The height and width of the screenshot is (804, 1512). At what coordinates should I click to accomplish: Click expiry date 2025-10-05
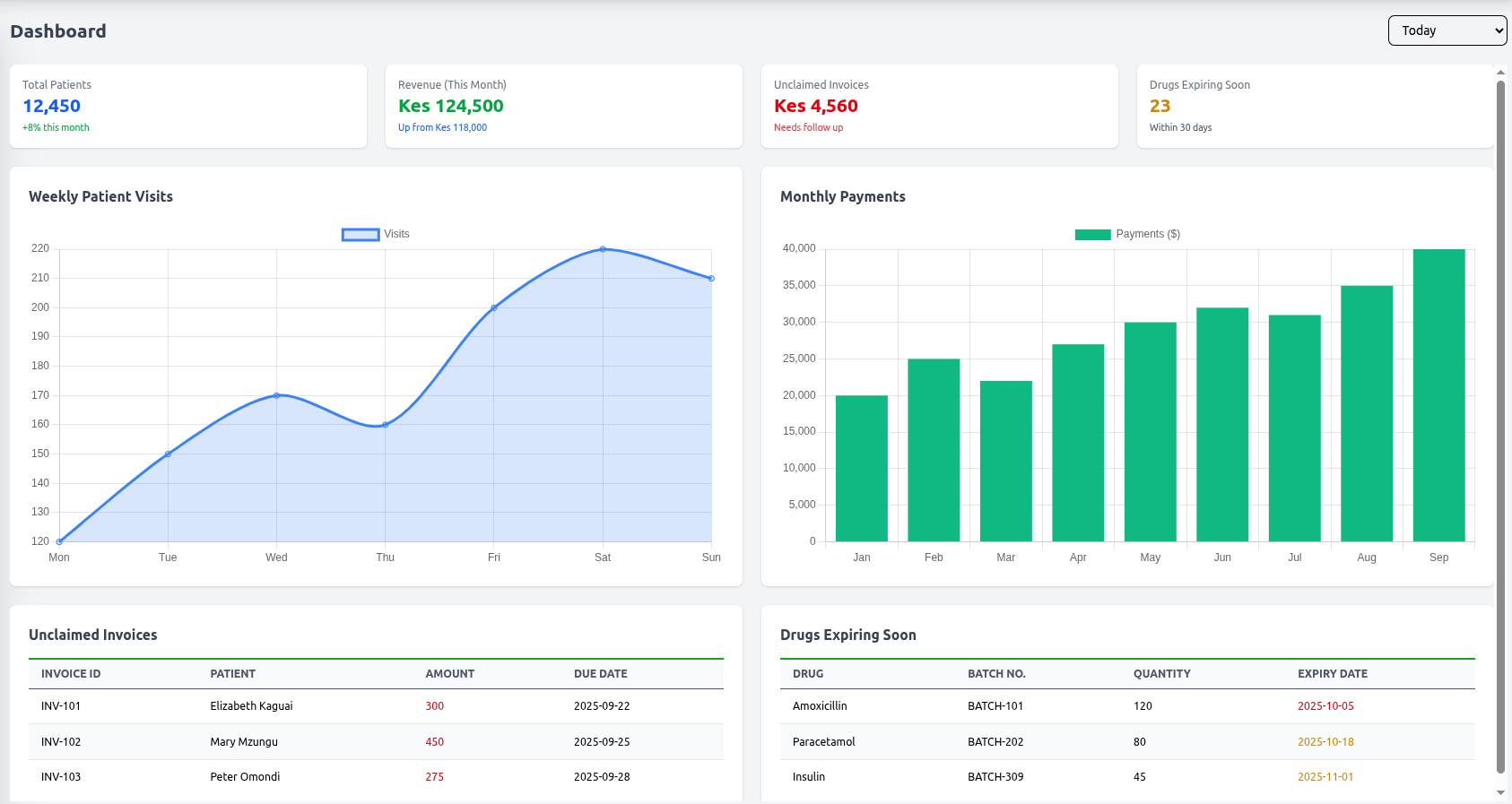(x=1325, y=706)
